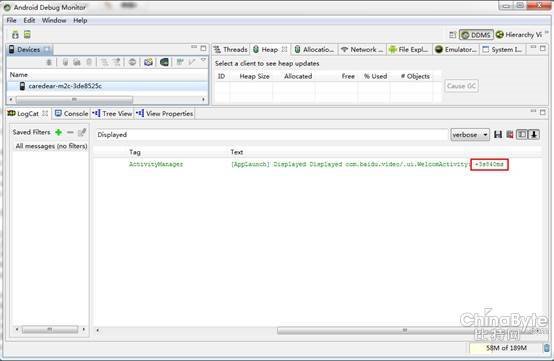Open the verbose log level dropdown
Screen dimensions: 554x361
(470, 135)
